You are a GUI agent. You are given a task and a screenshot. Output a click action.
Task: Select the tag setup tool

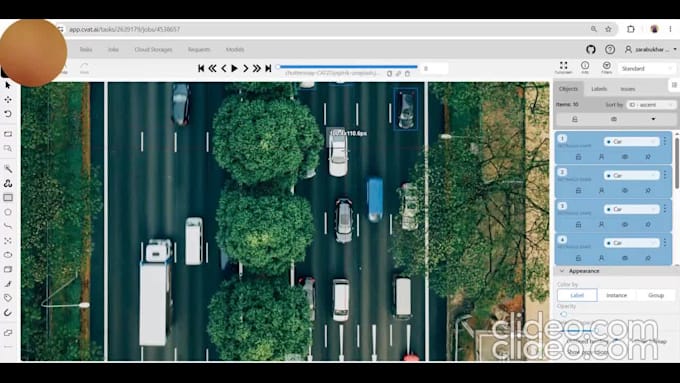click(8, 298)
